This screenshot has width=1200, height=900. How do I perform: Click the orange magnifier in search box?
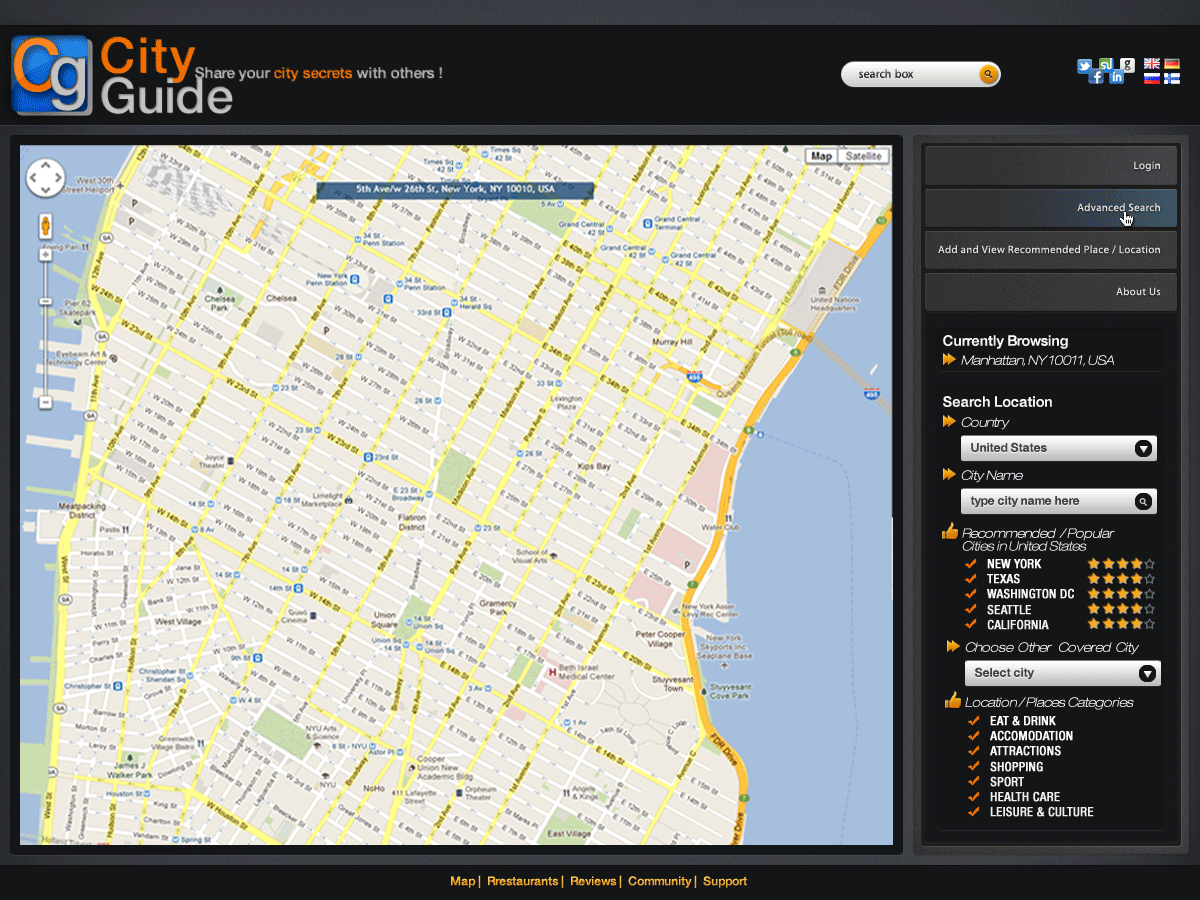pyautogui.click(x=987, y=74)
